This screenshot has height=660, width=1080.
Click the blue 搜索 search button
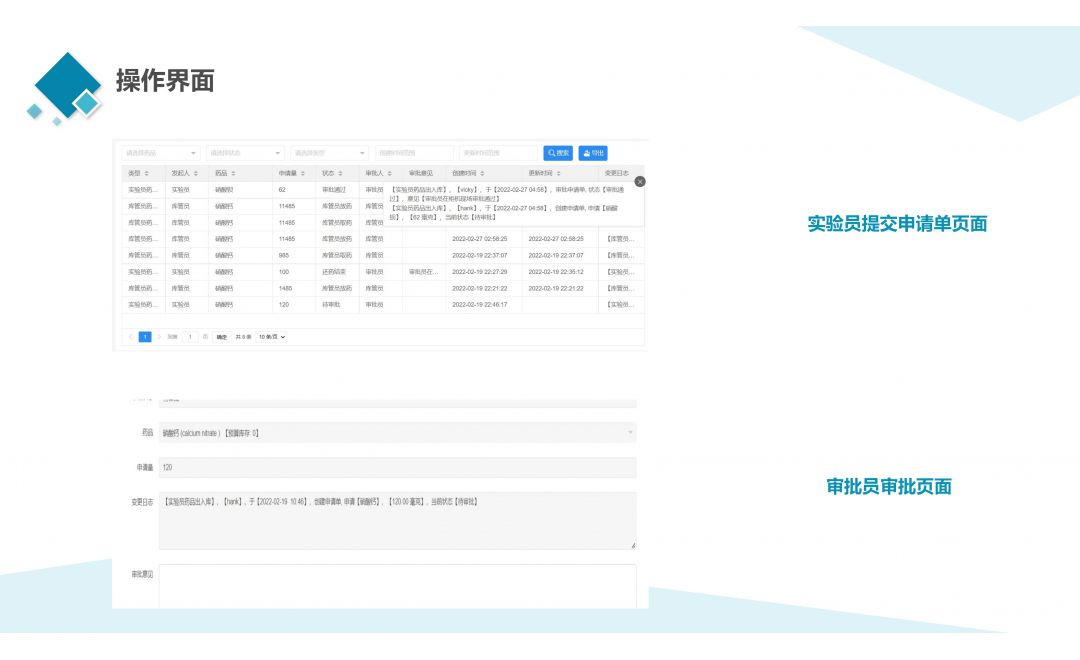coord(558,153)
